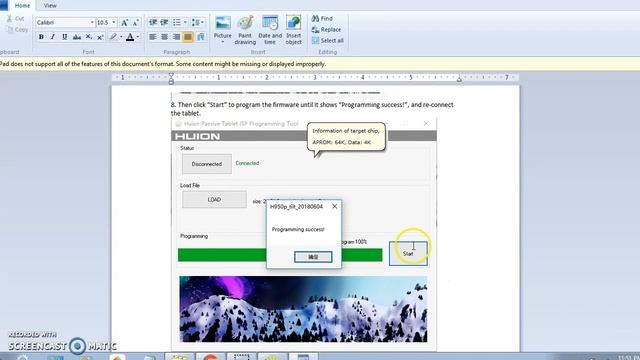Open Find in Editing group
This screenshot has height=360, width=640.
coord(322,18)
